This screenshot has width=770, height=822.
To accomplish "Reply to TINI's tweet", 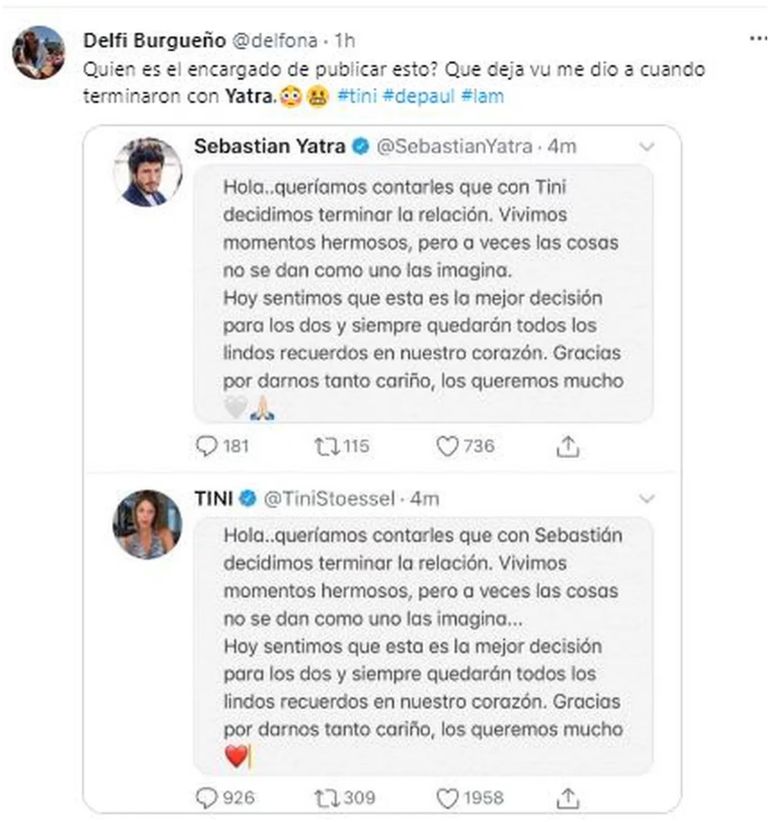I will tap(206, 798).
